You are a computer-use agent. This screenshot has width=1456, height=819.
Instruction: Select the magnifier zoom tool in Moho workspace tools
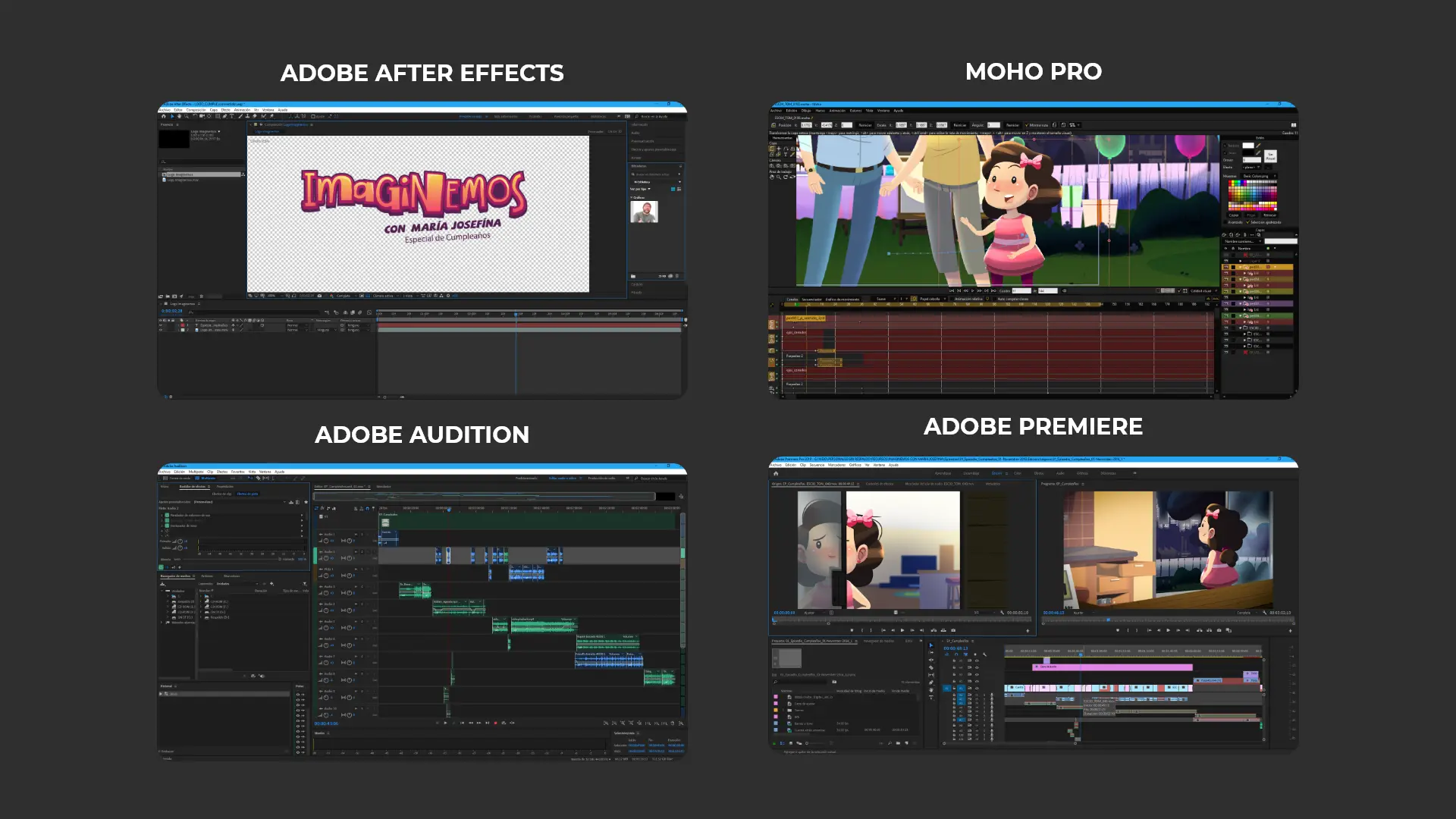[x=779, y=177]
